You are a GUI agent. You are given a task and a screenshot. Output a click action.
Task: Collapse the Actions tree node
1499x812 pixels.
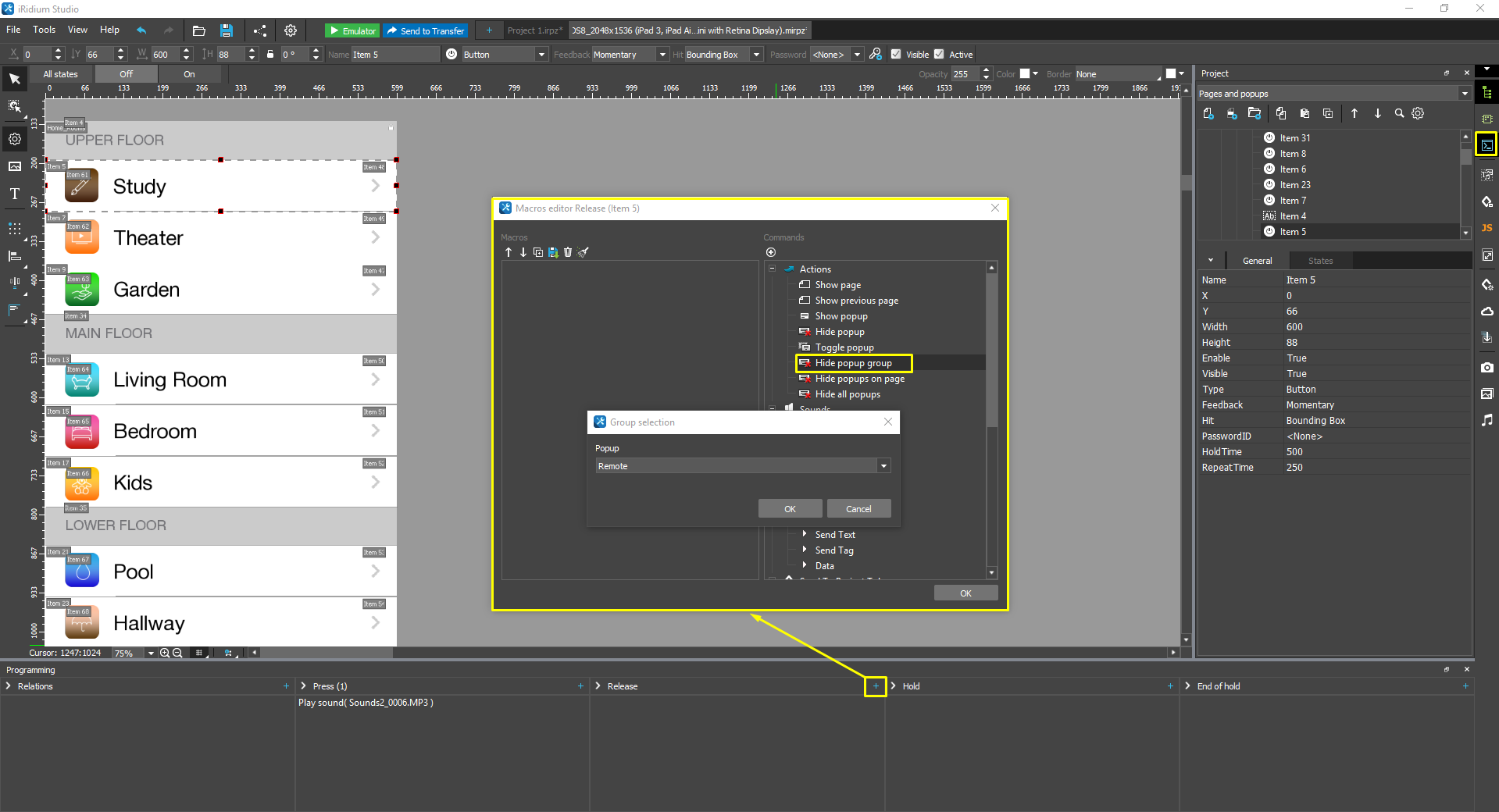pyautogui.click(x=773, y=269)
